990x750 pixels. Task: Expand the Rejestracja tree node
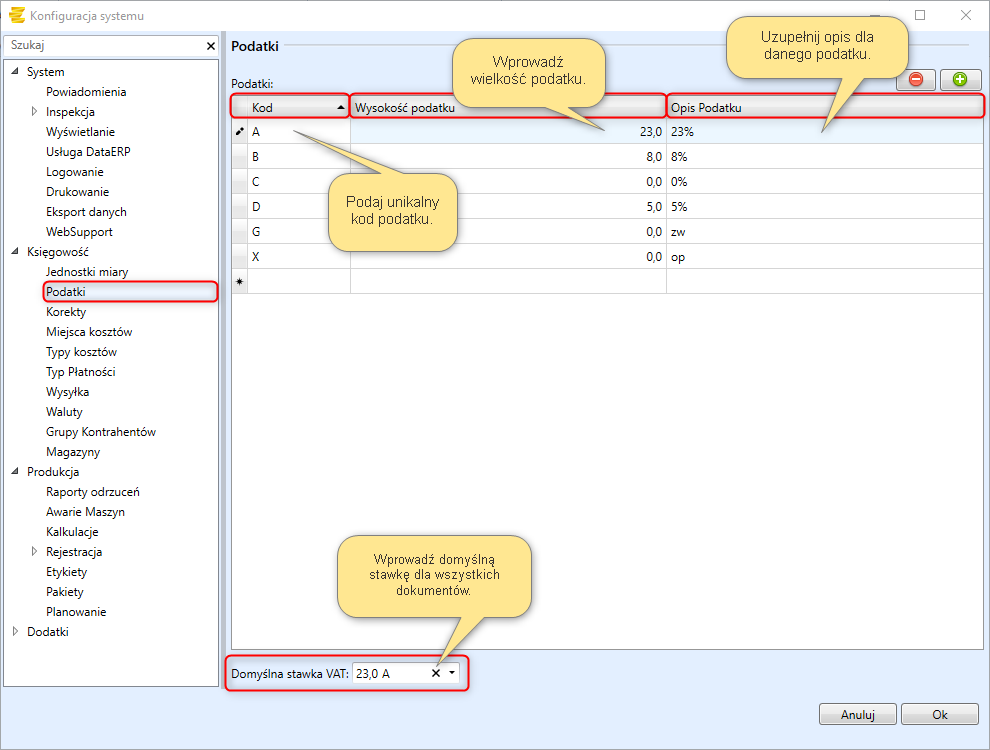tap(34, 552)
